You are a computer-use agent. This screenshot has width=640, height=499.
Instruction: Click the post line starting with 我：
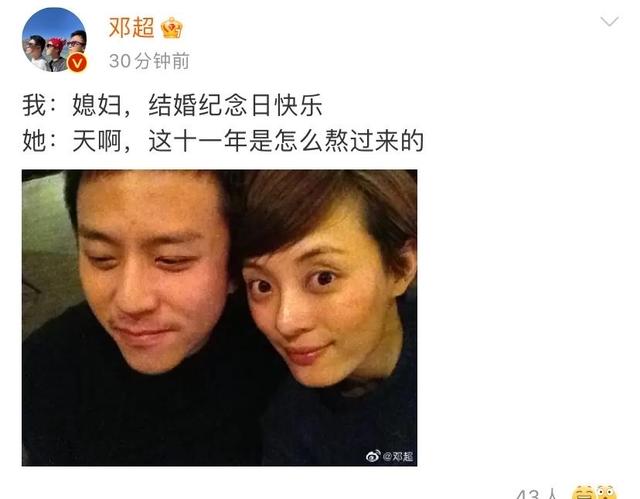[172, 105]
